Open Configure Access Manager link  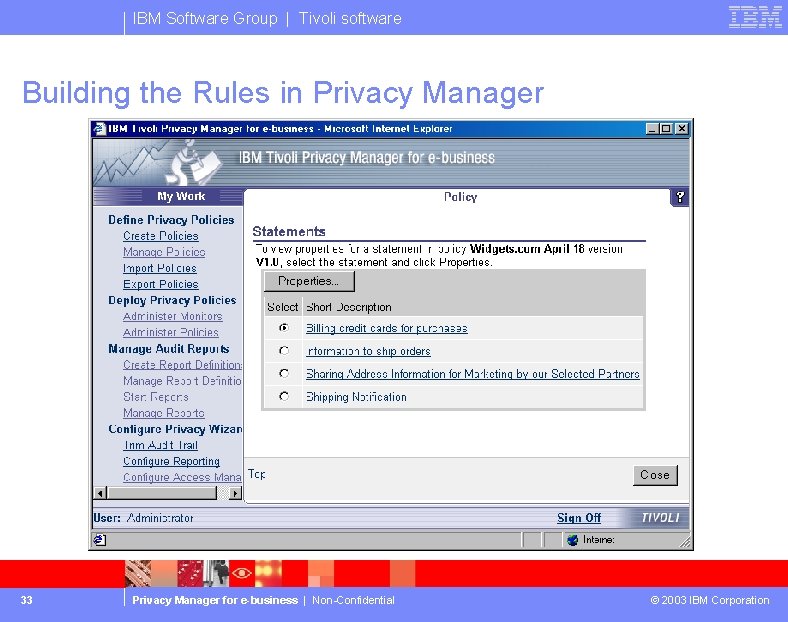[182, 477]
